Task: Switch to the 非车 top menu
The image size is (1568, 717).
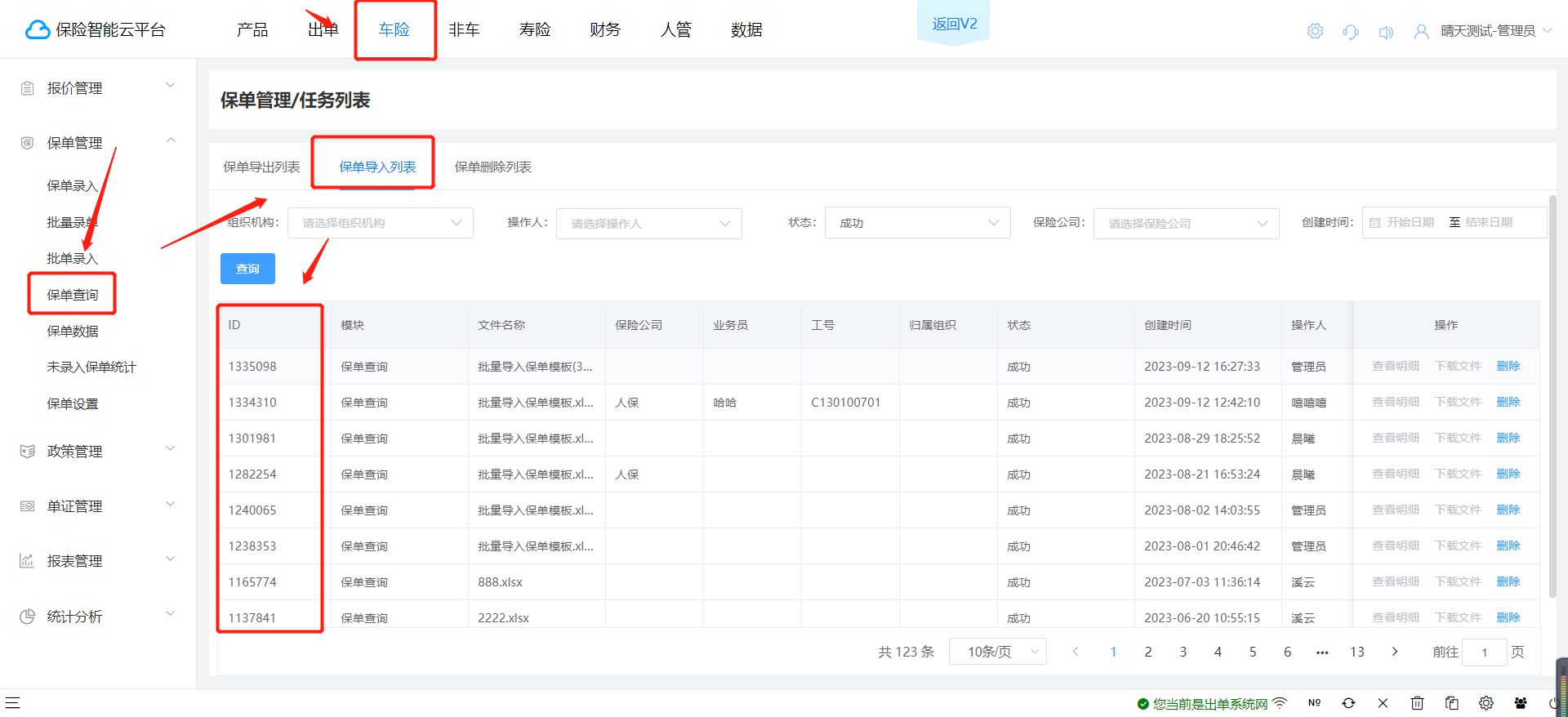Action: click(464, 30)
